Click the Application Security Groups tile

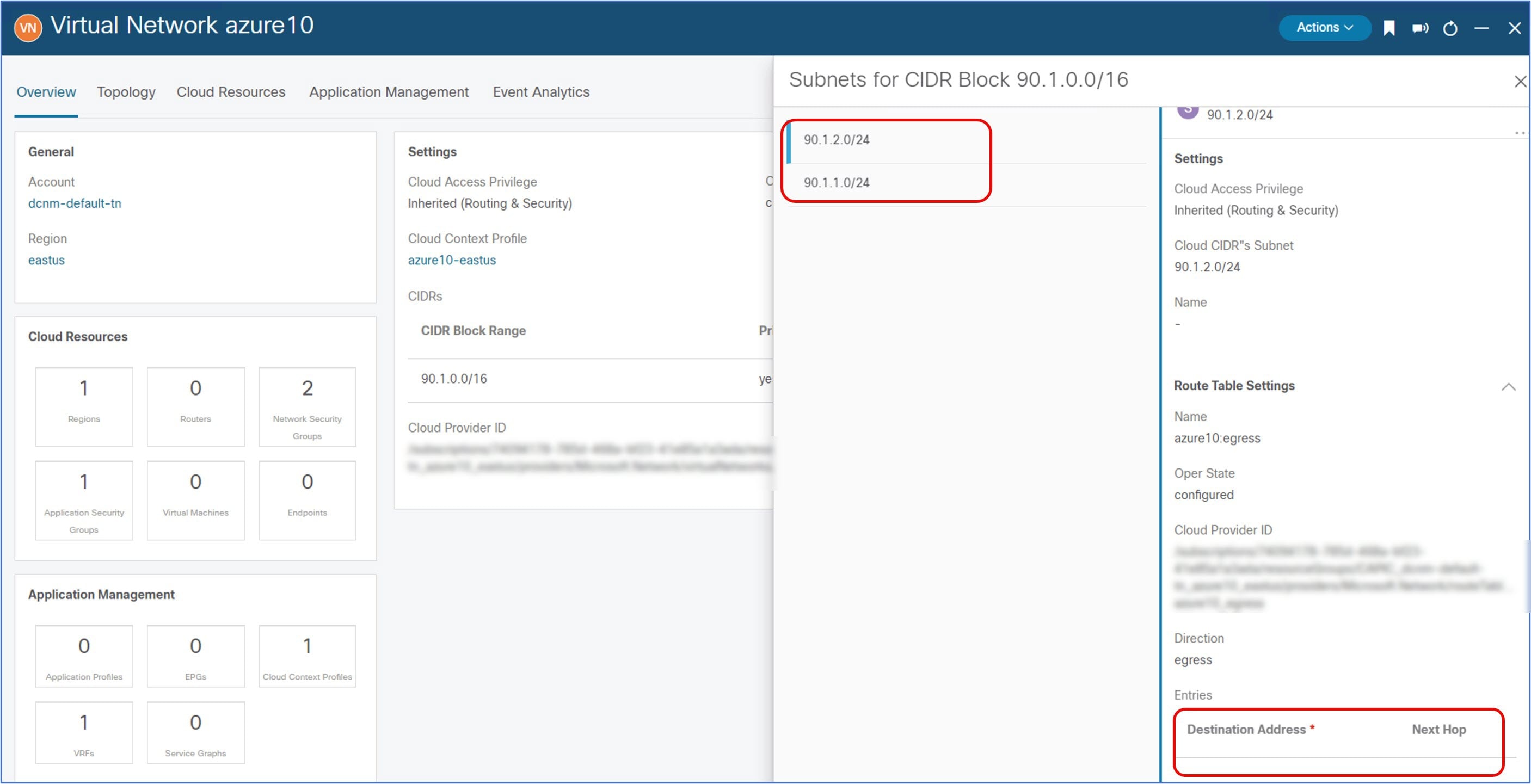(x=84, y=500)
